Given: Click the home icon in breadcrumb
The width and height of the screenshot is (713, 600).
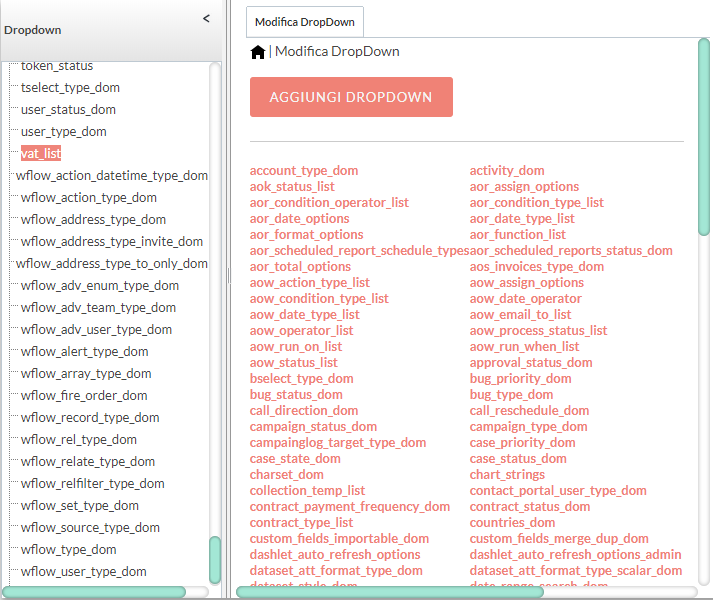Looking at the screenshot, I should 258,52.
